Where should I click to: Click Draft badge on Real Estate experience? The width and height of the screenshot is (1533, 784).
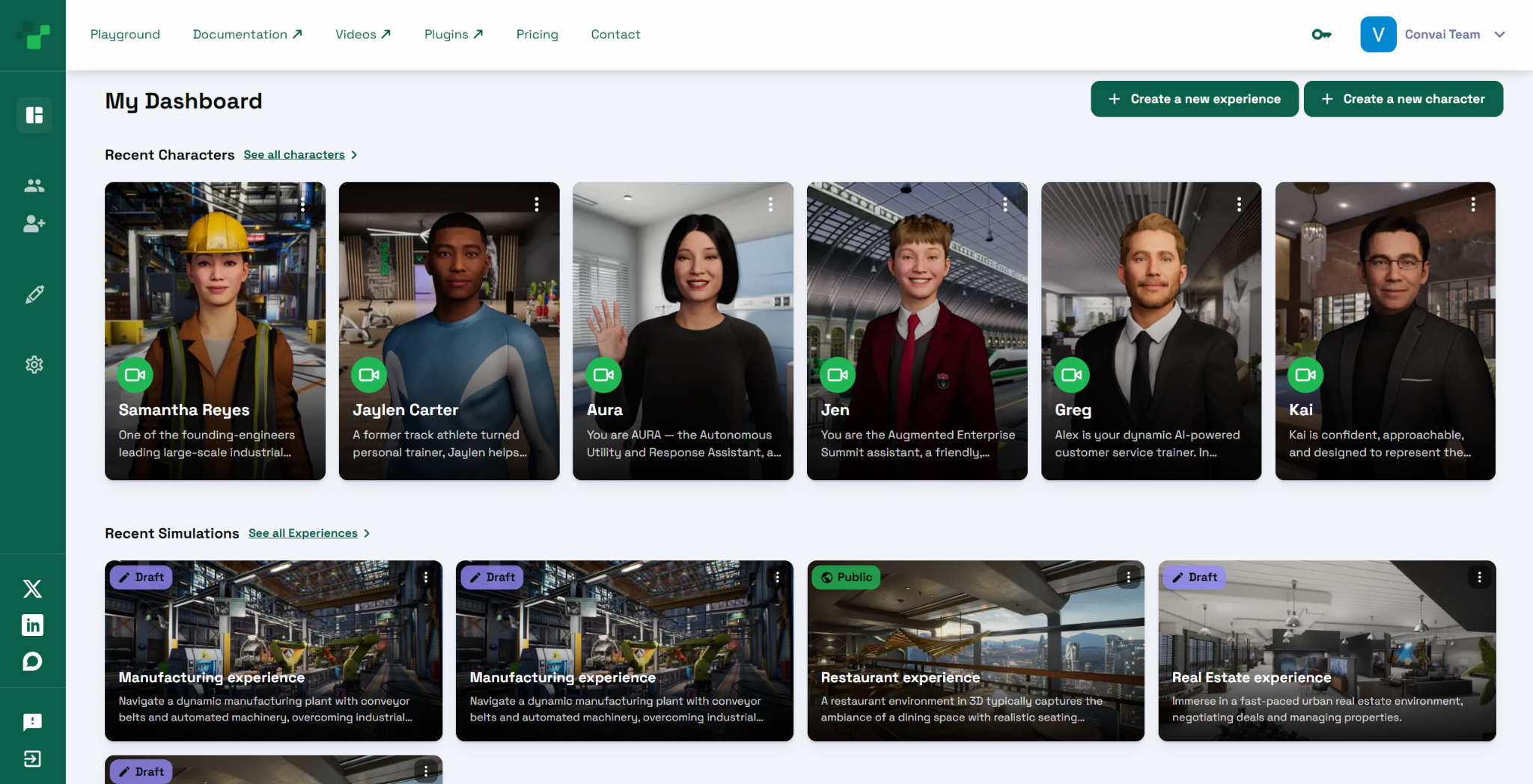(1195, 577)
